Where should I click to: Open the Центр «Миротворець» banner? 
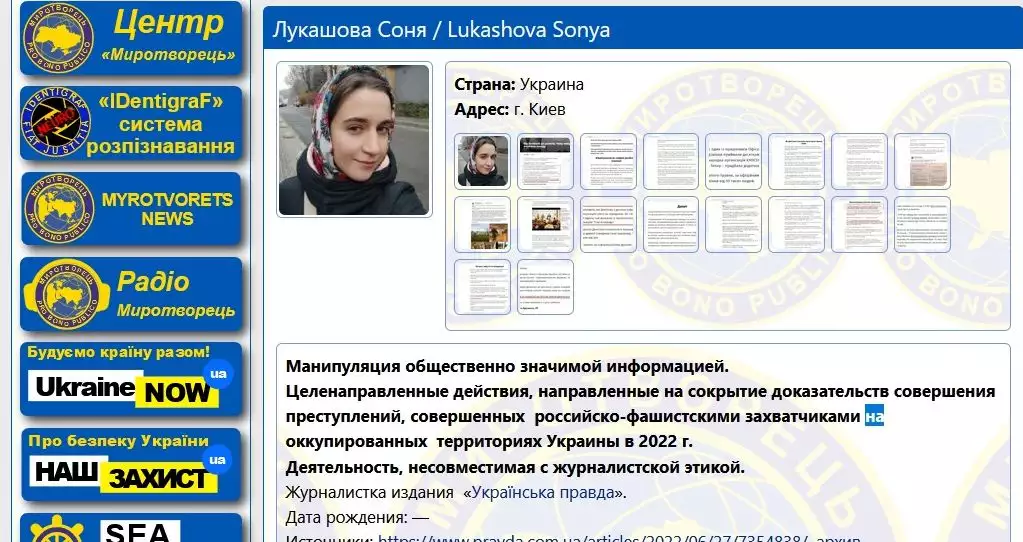pos(131,38)
